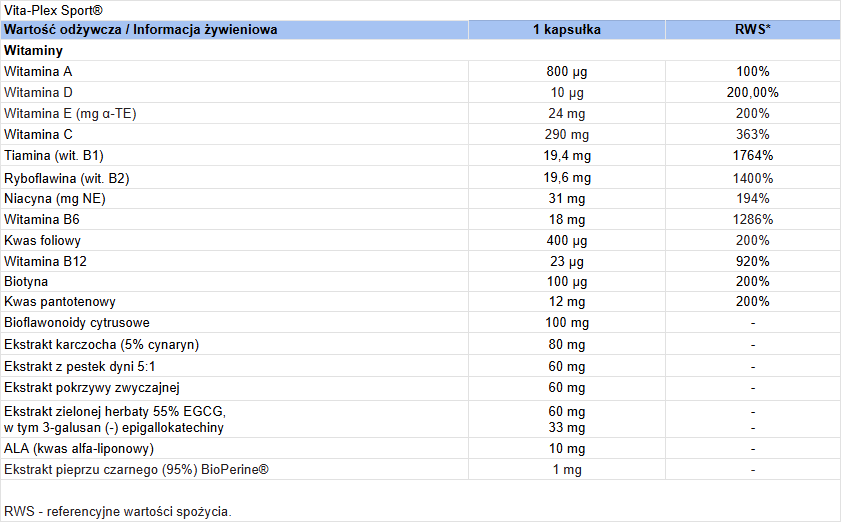Click the 'RWS - referencyjne wartości spożycia.' footnote
Screen dimensions: 841x522
tap(117, 511)
